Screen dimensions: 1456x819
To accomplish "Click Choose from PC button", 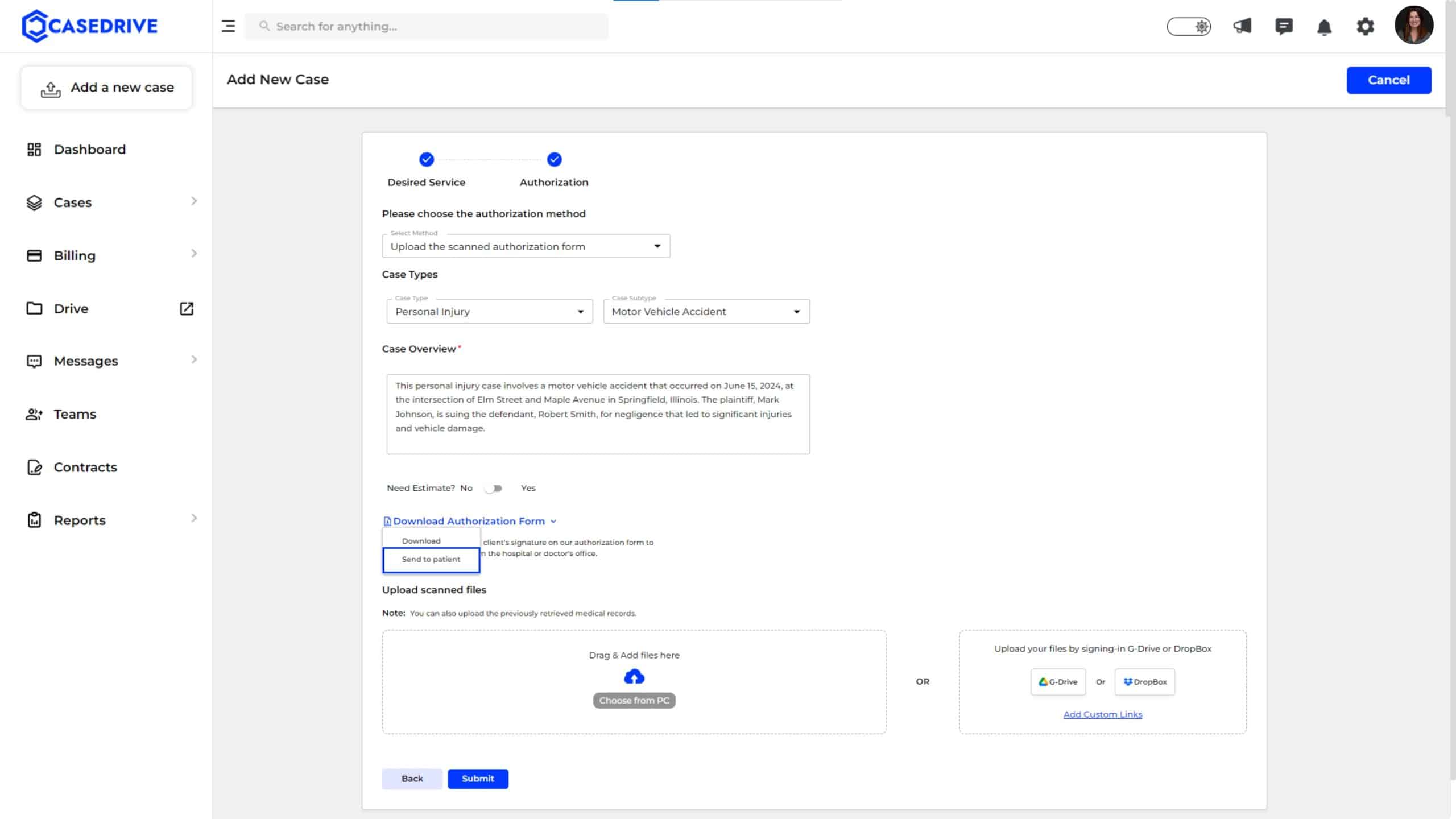I will tap(634, 701).
